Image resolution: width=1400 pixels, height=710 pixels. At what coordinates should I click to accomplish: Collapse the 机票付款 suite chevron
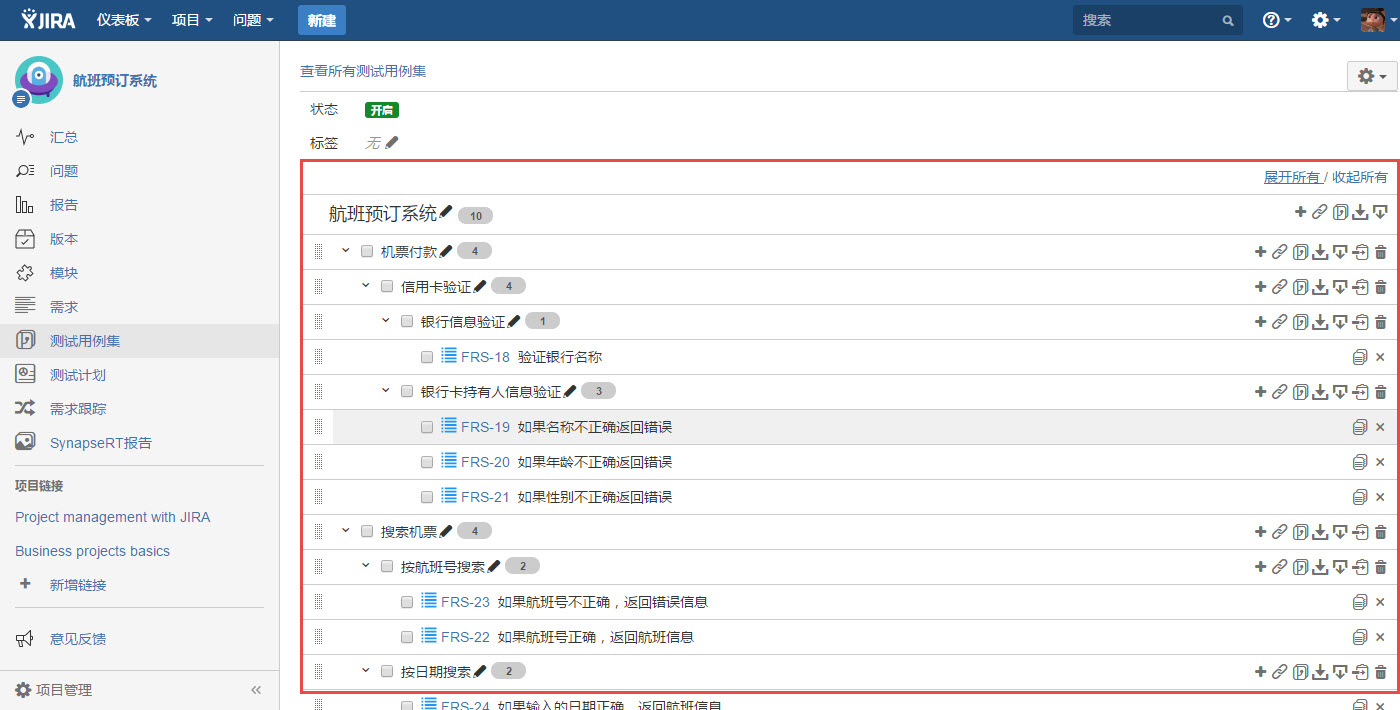(x=346, y=251)
